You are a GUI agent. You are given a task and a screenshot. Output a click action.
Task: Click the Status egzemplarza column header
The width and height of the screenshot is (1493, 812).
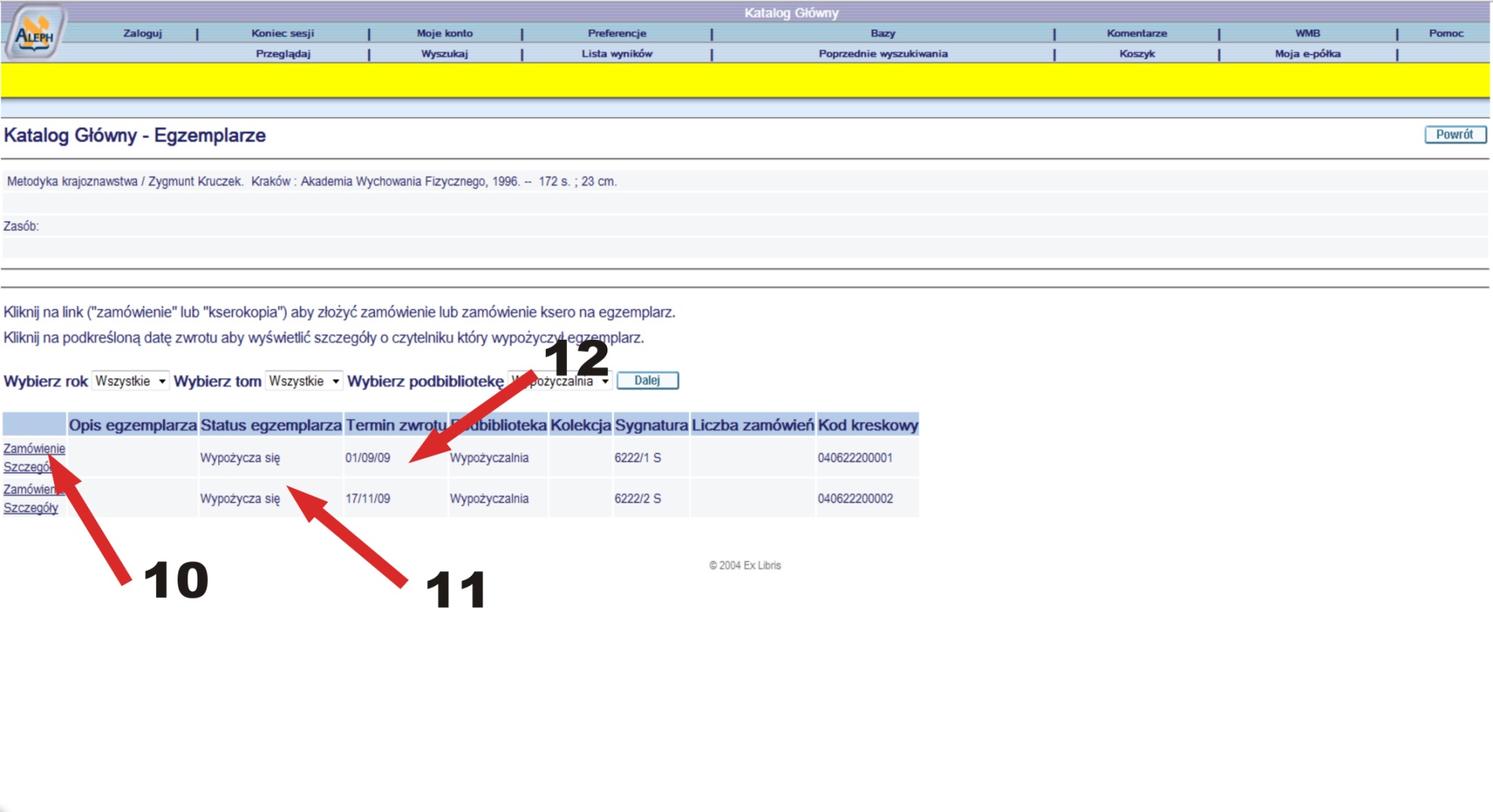pyautogui.click(x=271, y=424)
